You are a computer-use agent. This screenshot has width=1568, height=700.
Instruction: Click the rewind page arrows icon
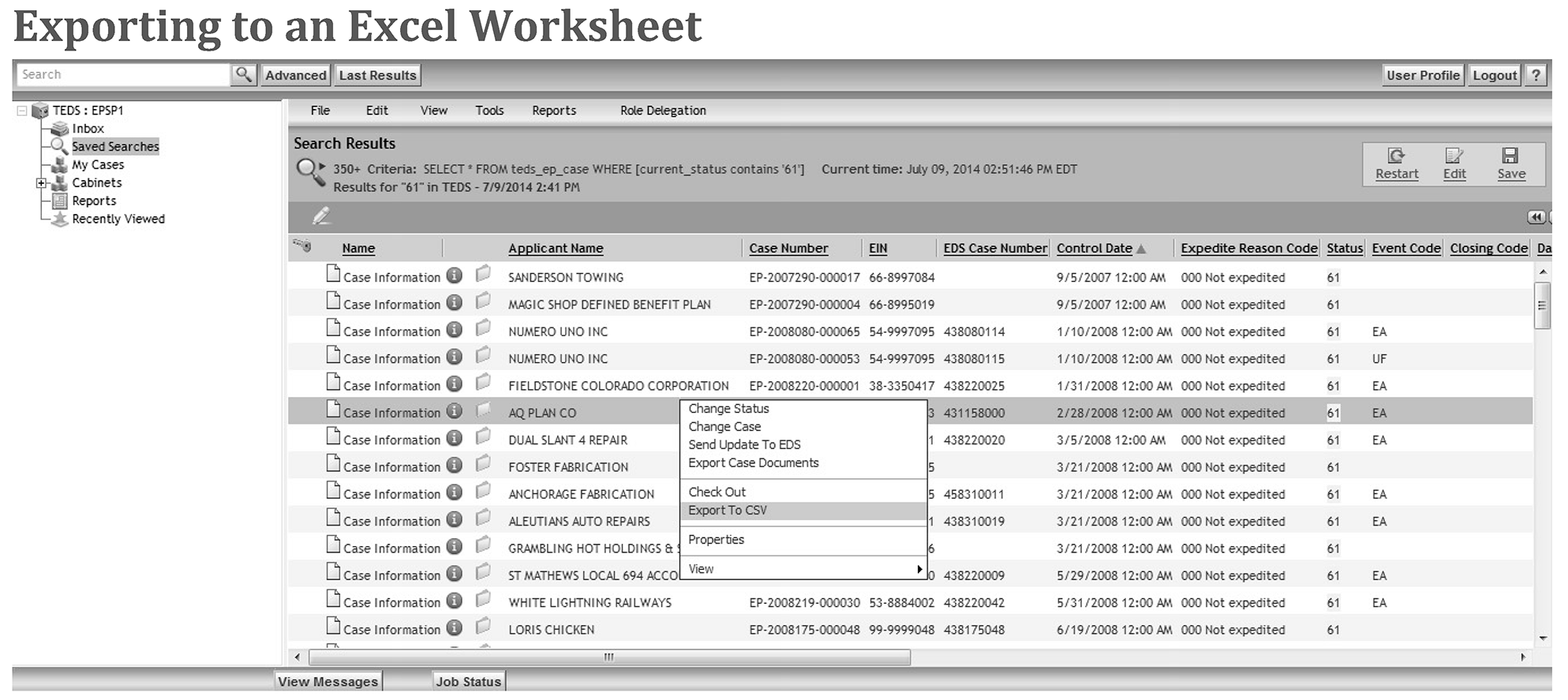tap(1535, 217)
